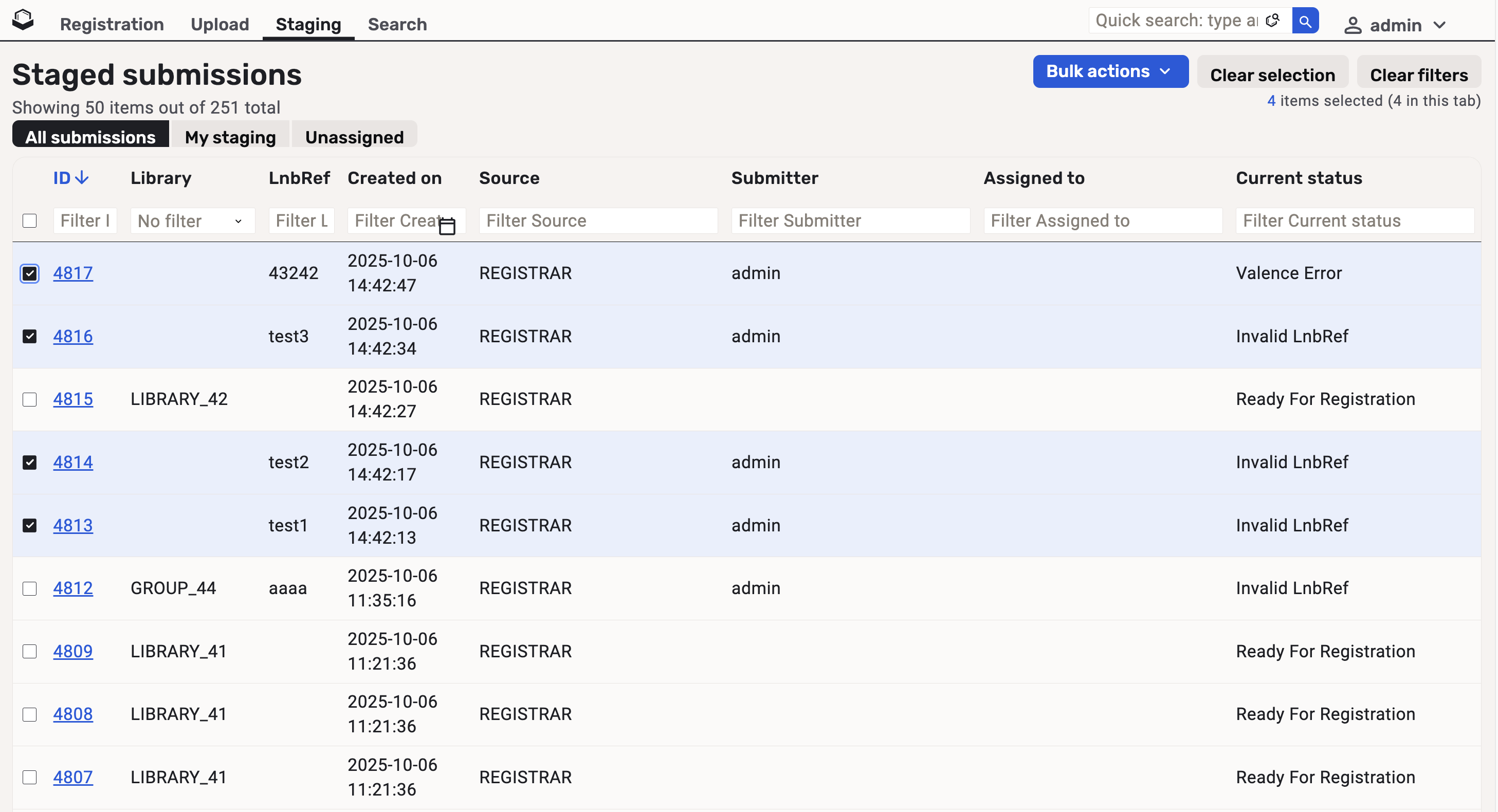Select the checkbox for submission 4815

[30, 399]
